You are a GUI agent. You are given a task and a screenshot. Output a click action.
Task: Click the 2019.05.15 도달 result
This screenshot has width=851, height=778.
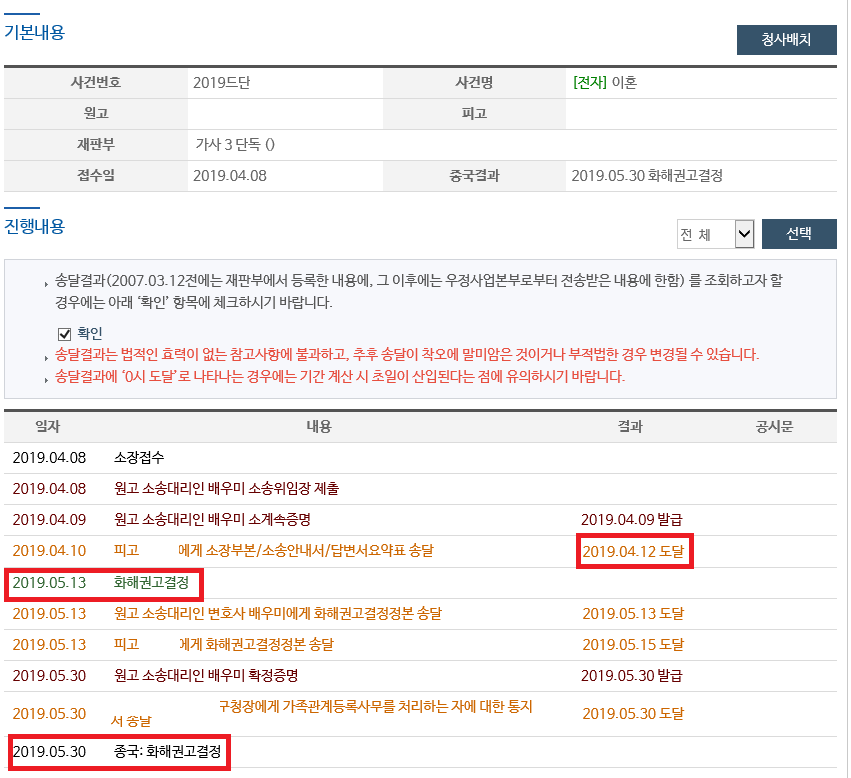(x=633, y=645)
